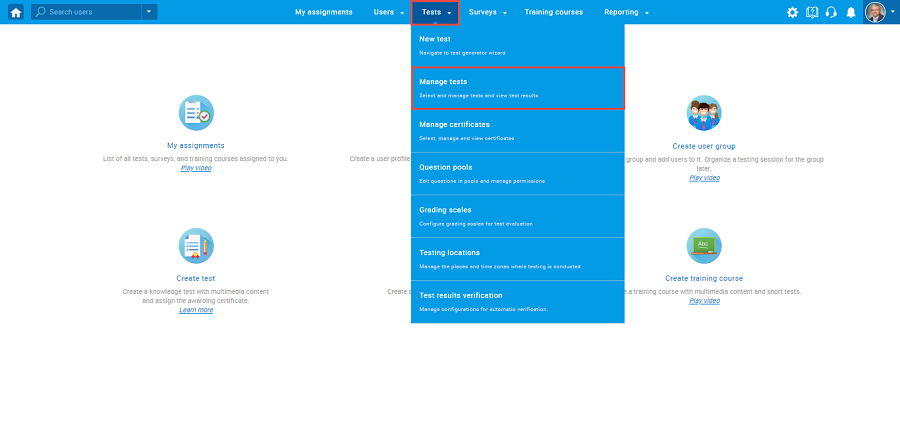Expand the search type dropdown arrow
Image resolution: width=900 pixels, height=432 pixels.
(x=149, y=12)
